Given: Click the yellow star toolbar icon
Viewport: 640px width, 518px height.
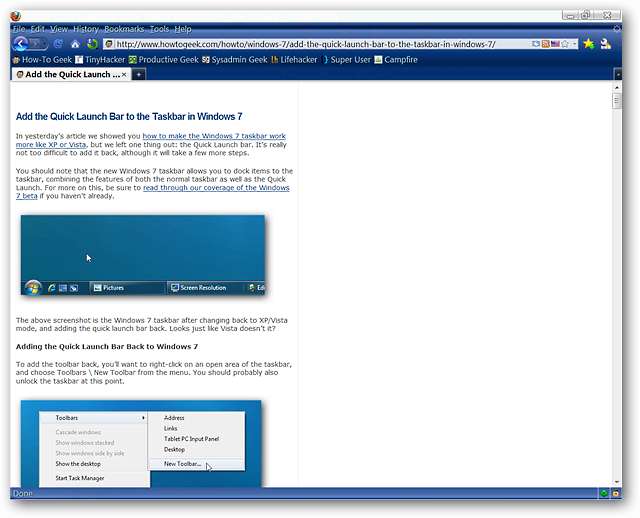Looking at the screenshot, I should click(589, 44).
